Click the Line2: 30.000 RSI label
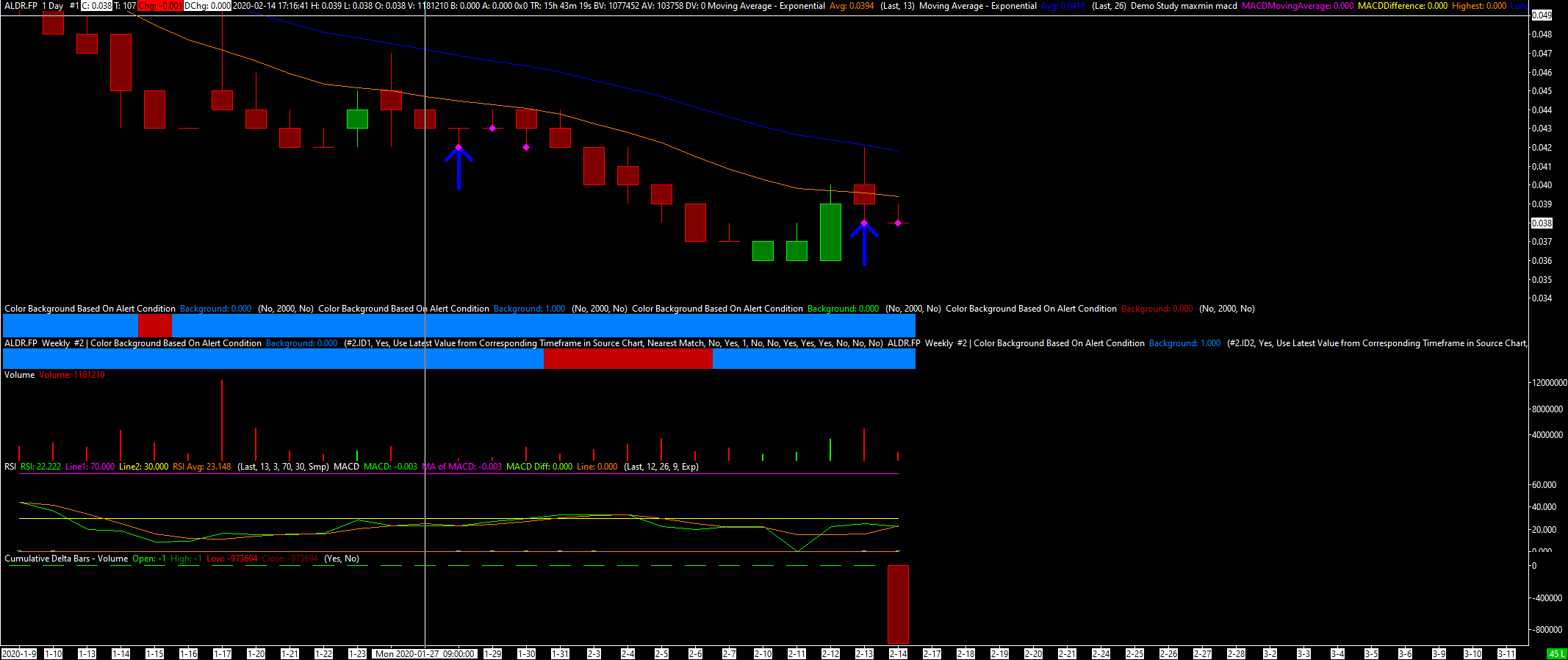This screenshot has height=660, width=1568. pos(143,467)
